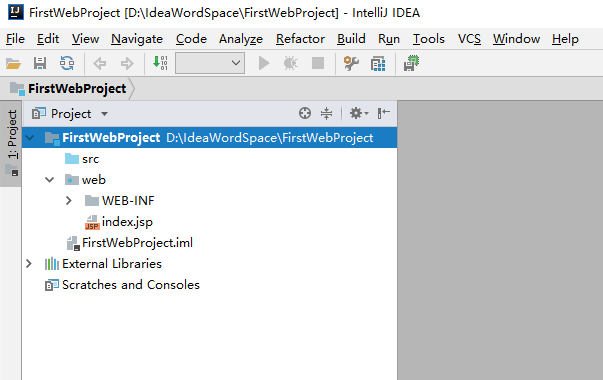This screenshot has width=603, height=380.
Task: Click the Save All floppy icon
Action: (x=40, y=63)
